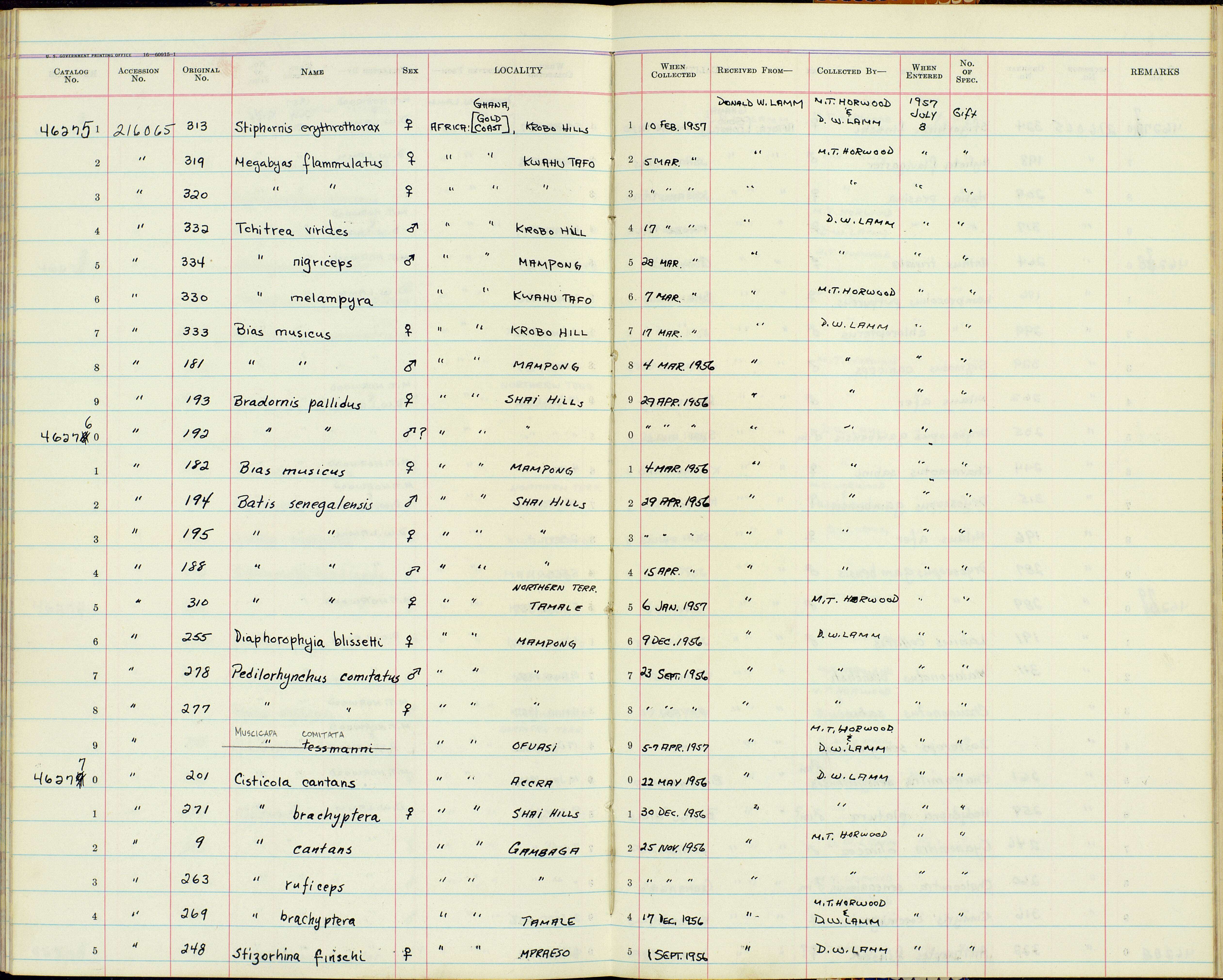Click collection date '25 Nov. 1956'
The image size is (1223, 980).
pos(673,848)
